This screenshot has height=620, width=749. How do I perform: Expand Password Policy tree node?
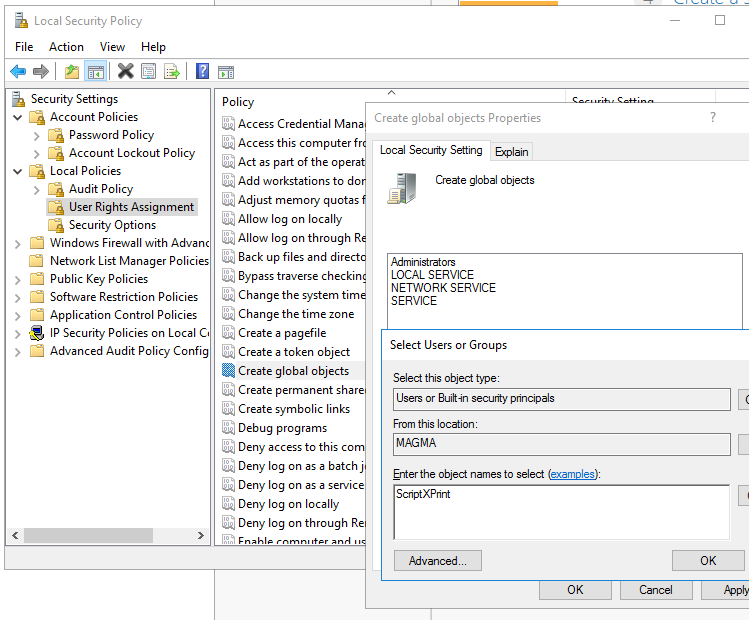pos(37,135)
